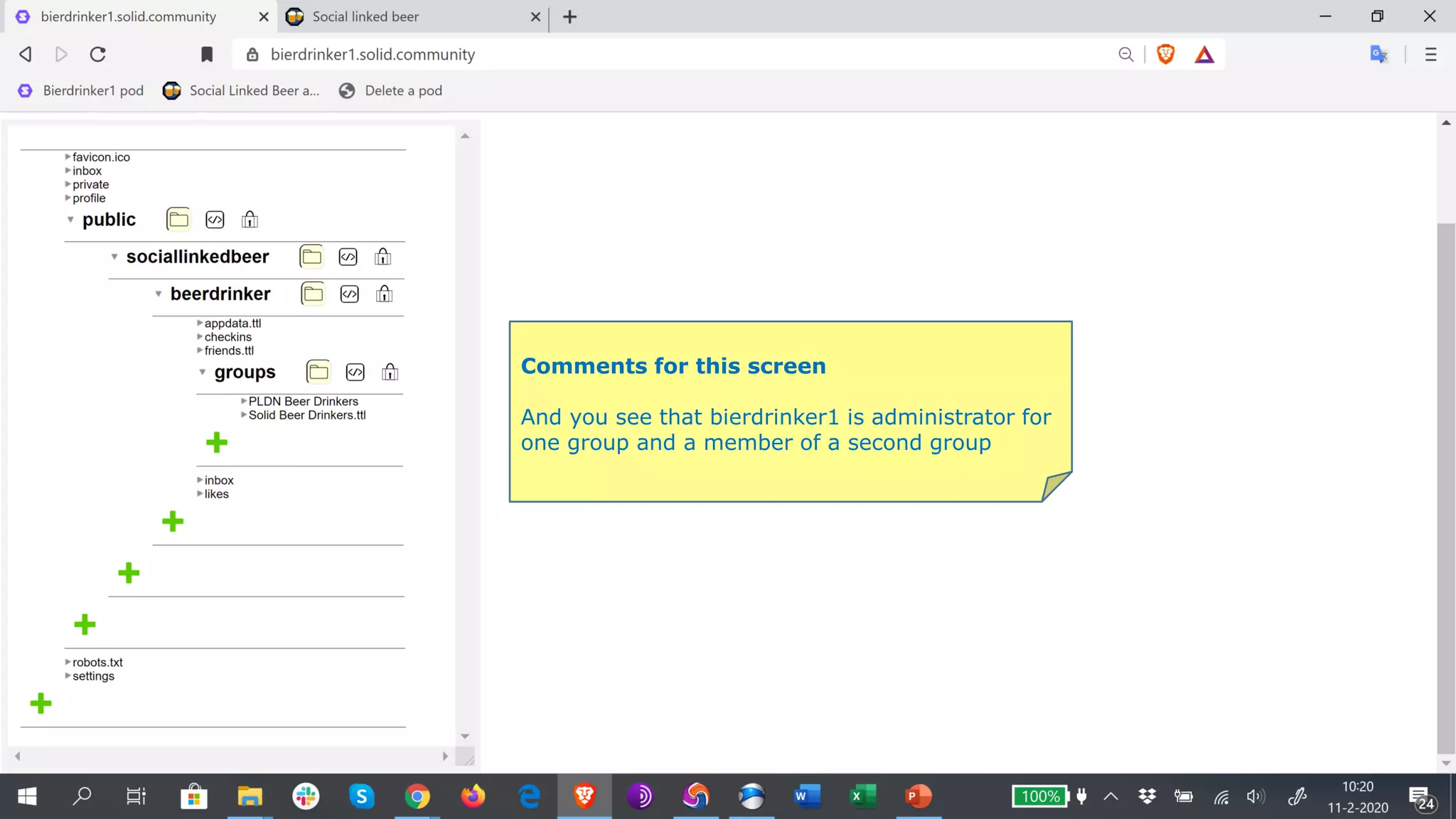This screenshot has height=819, width=1456.
Task: Expand the inbox under beerdrinker
Action: click(x=200, y=481)
